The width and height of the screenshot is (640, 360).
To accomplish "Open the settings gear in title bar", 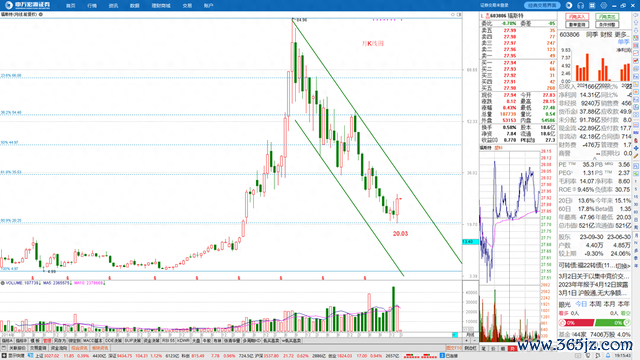I will 603,6.
